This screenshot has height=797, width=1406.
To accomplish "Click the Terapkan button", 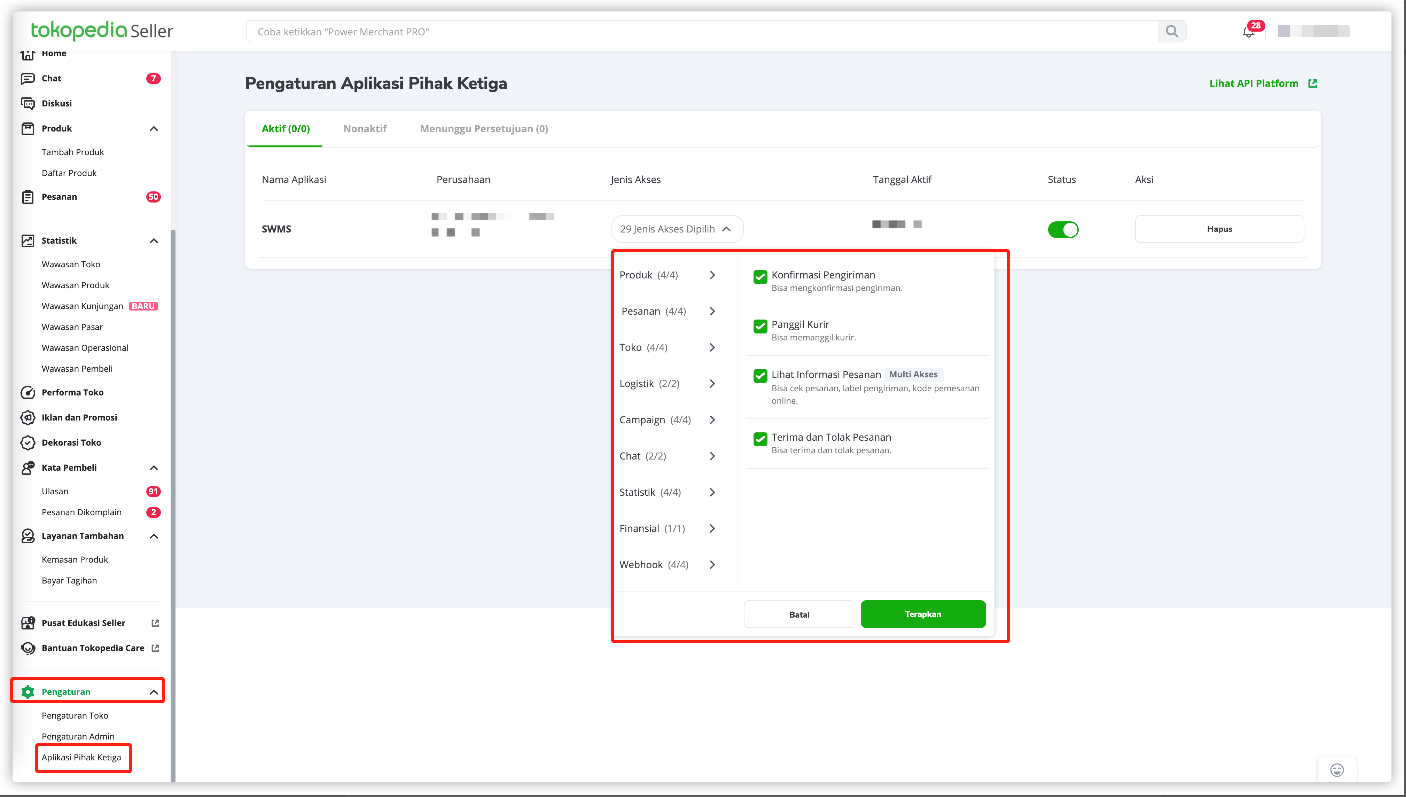I will (x=923, y=614).
